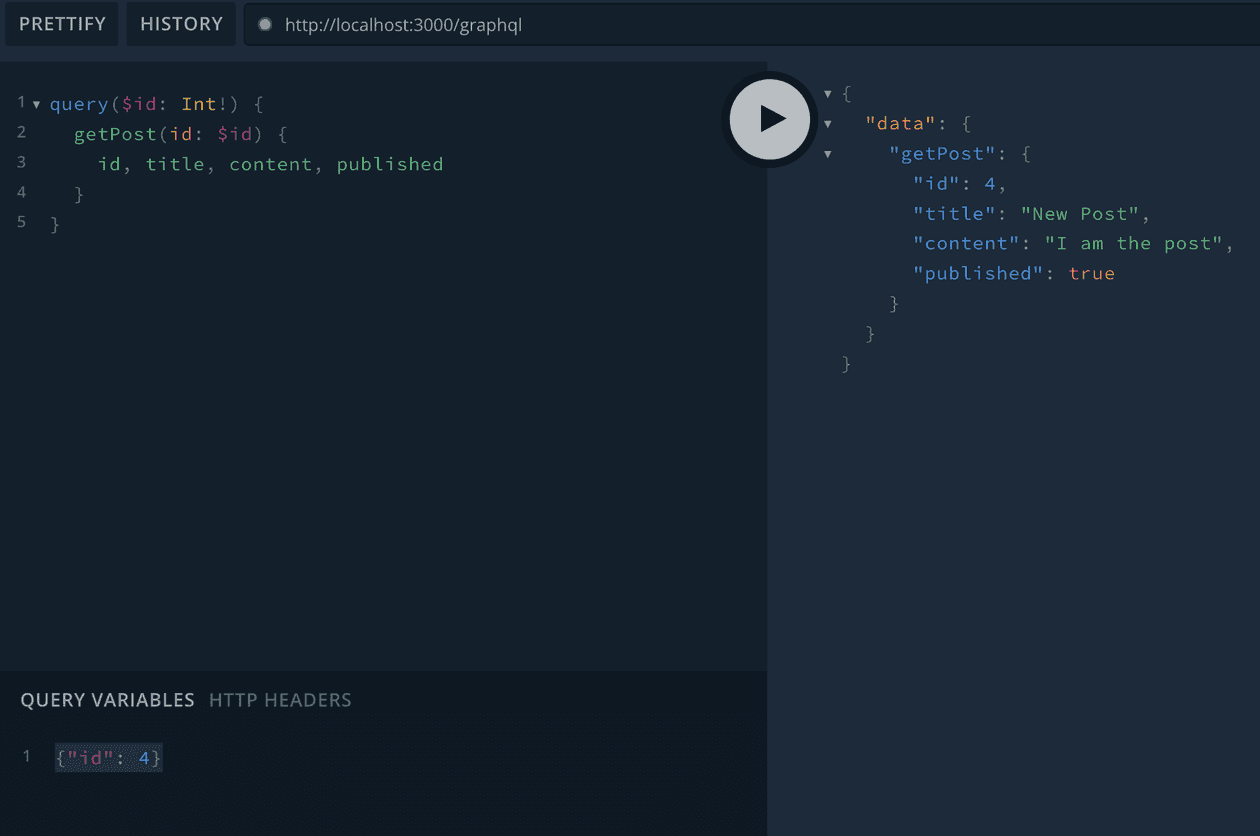Screen dimensions: 1260x836
Task: Click the published field on line 3
Action: click(x=390, y=163)
